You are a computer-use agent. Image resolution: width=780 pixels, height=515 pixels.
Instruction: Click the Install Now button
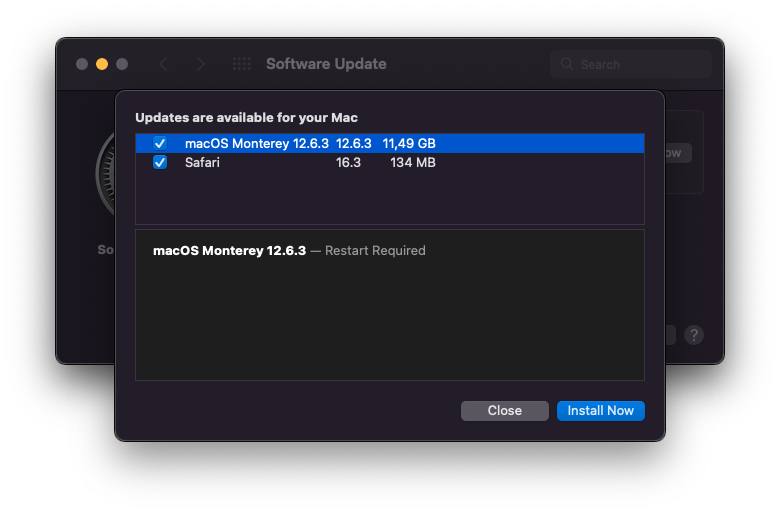click(x=601, y=411)
